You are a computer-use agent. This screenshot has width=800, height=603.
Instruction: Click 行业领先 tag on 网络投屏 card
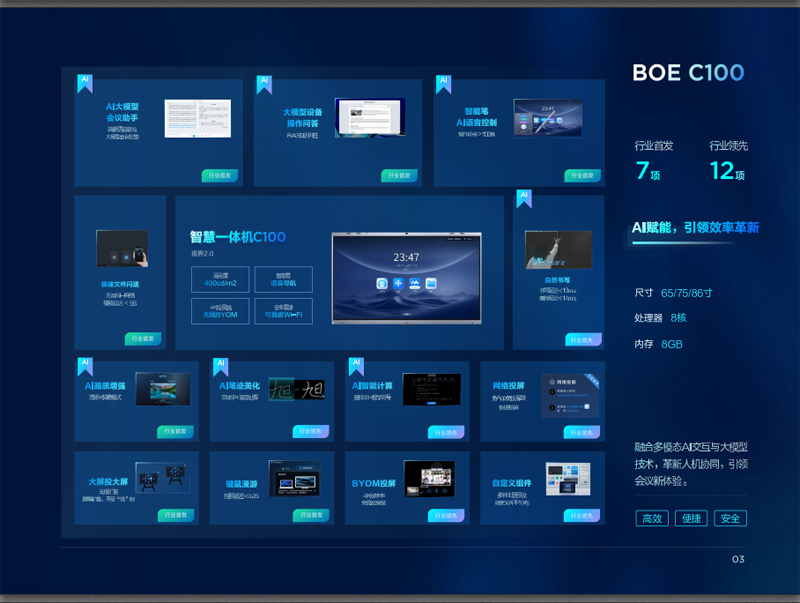click(582, 433)
